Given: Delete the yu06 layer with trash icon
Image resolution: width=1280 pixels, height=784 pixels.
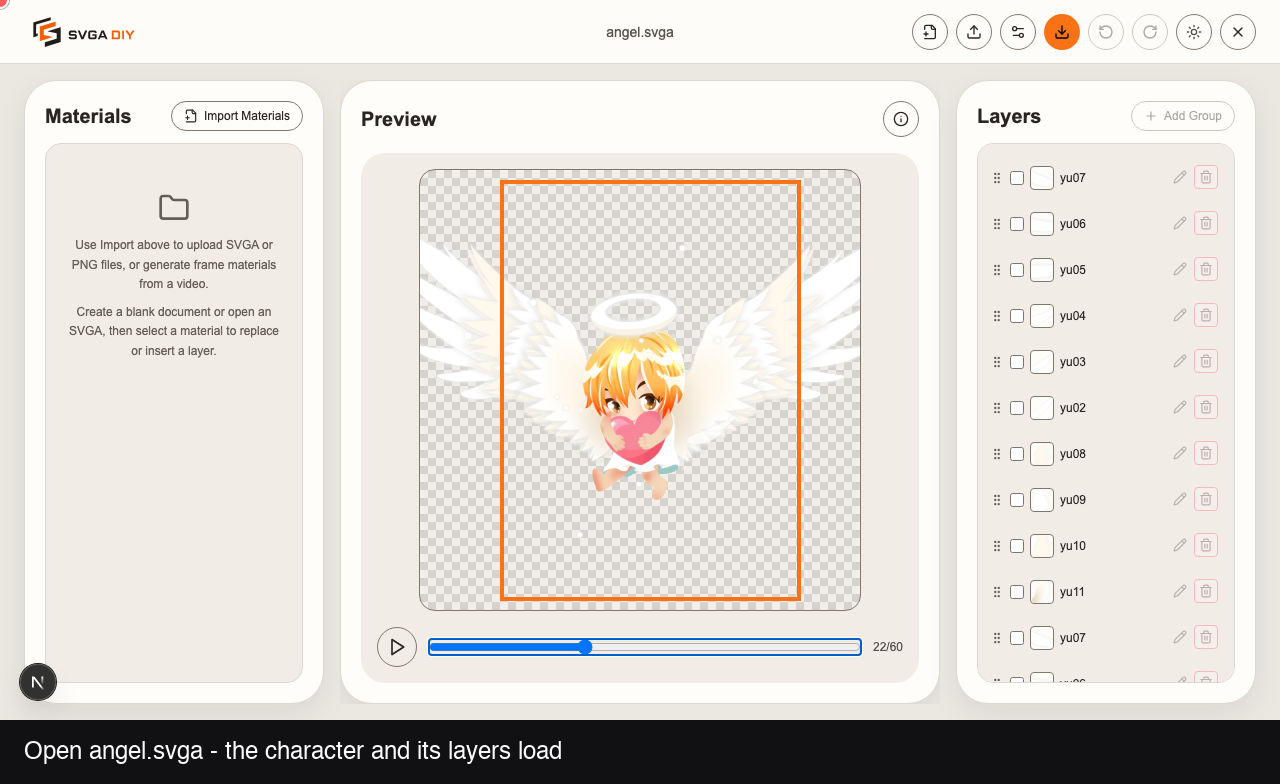Looking at the screenshot, I should pyautogui.click(x=1206, y=224).
